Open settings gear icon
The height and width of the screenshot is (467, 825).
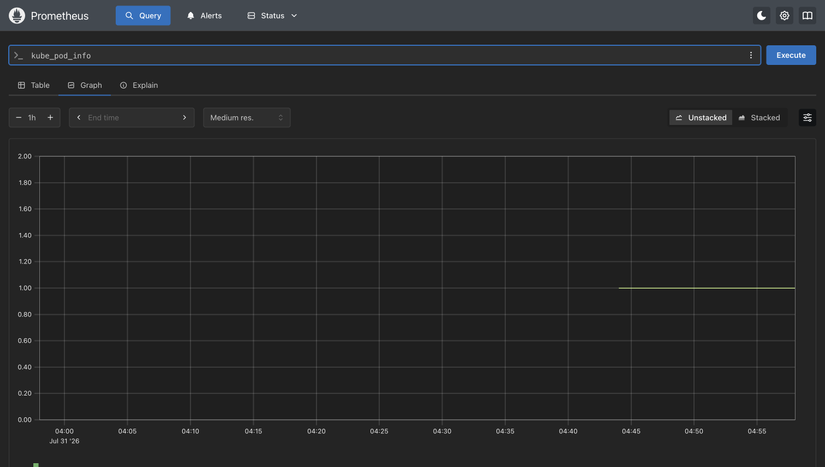click(784, 16)
